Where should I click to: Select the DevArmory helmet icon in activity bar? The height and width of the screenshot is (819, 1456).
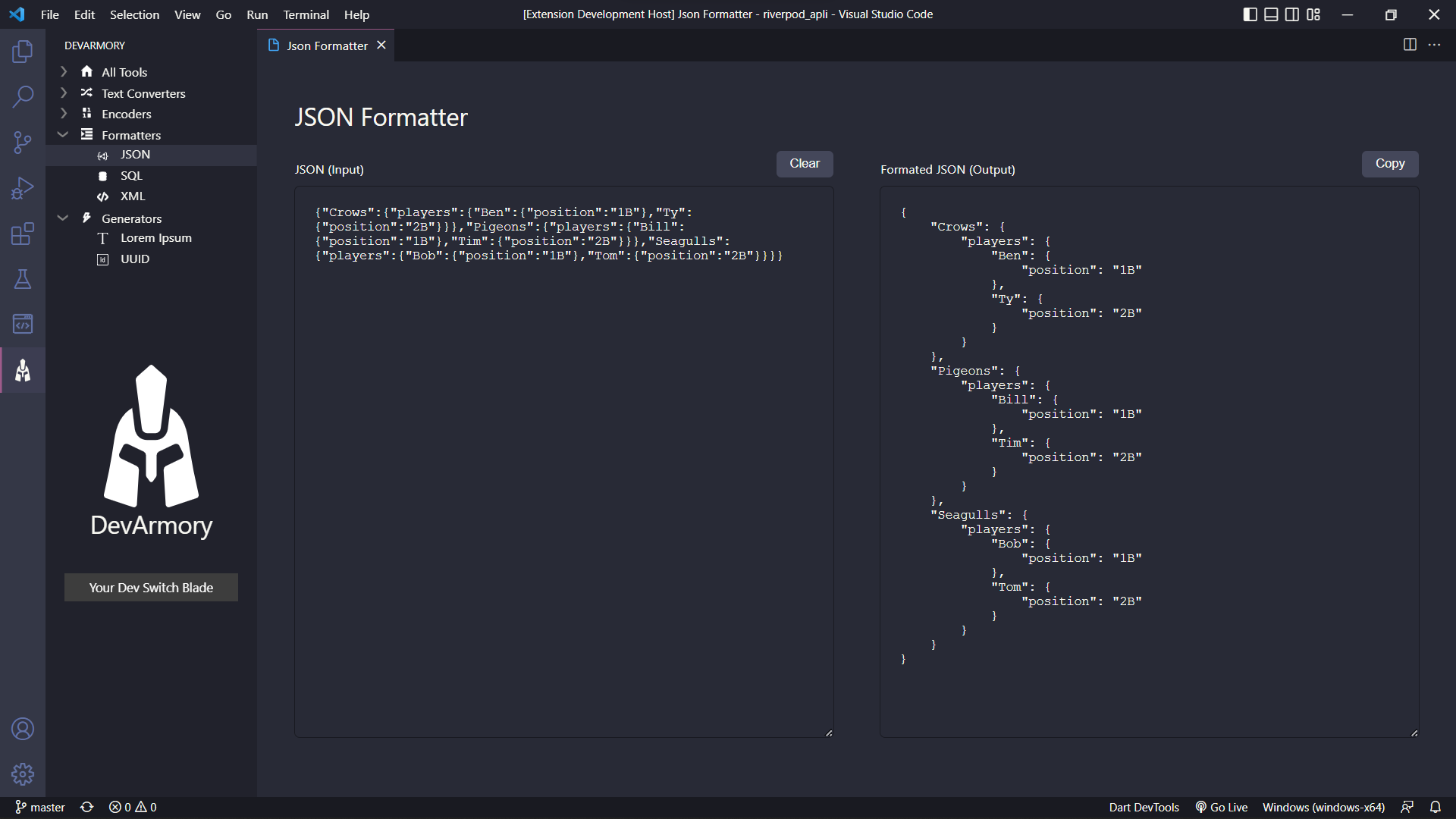click(23, 370)
